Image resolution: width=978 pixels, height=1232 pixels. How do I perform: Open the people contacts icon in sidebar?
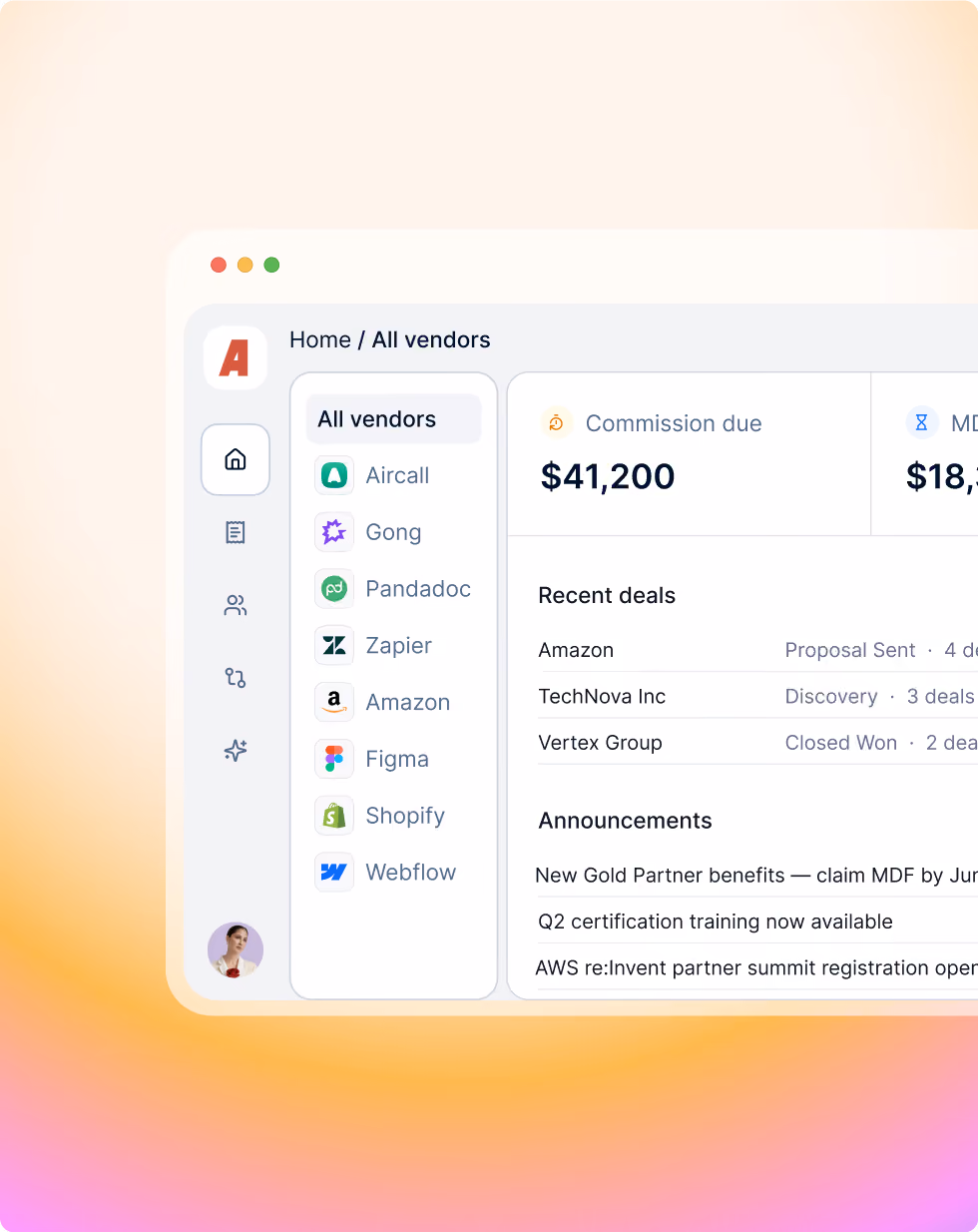pyautogui.click(x=236, y=605)
